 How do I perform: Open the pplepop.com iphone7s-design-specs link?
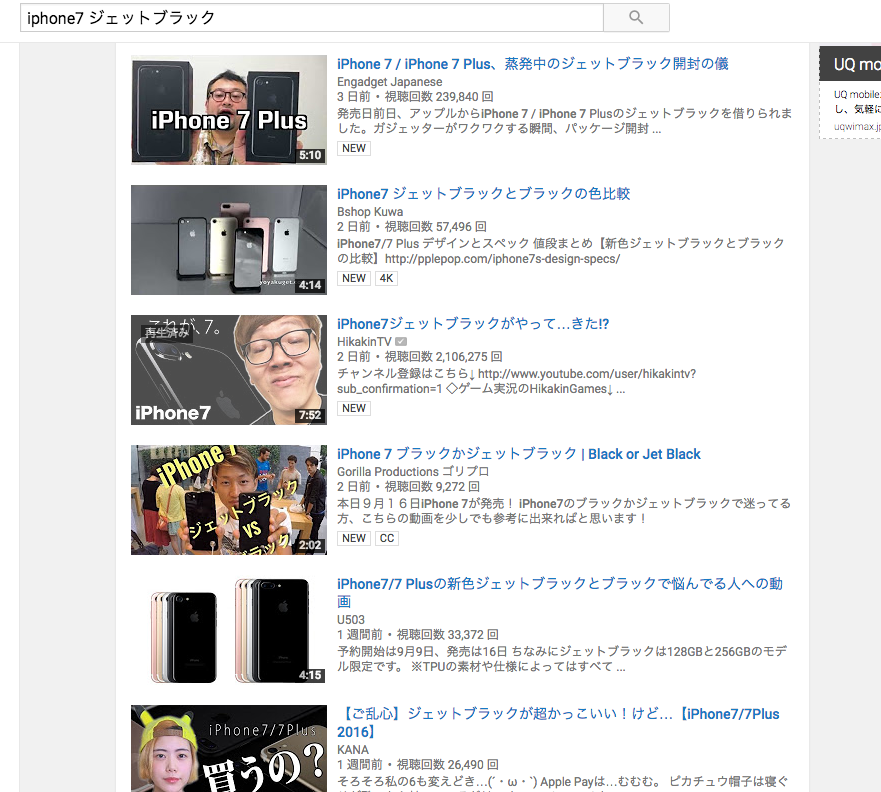(x=502, y=259)
